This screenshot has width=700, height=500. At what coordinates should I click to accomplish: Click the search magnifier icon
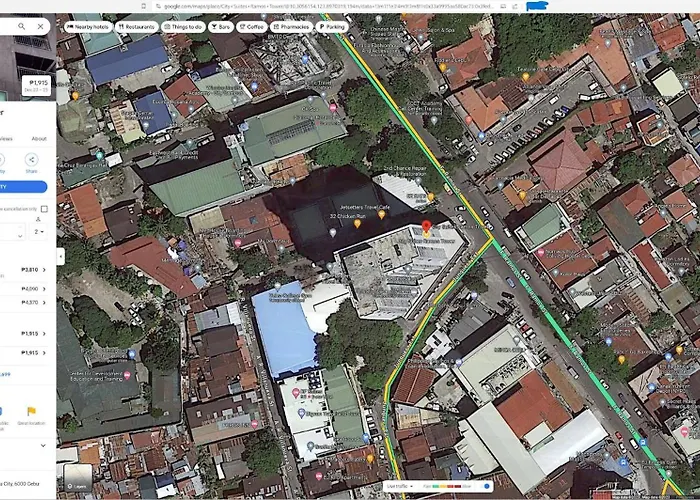tap(21, 26)
